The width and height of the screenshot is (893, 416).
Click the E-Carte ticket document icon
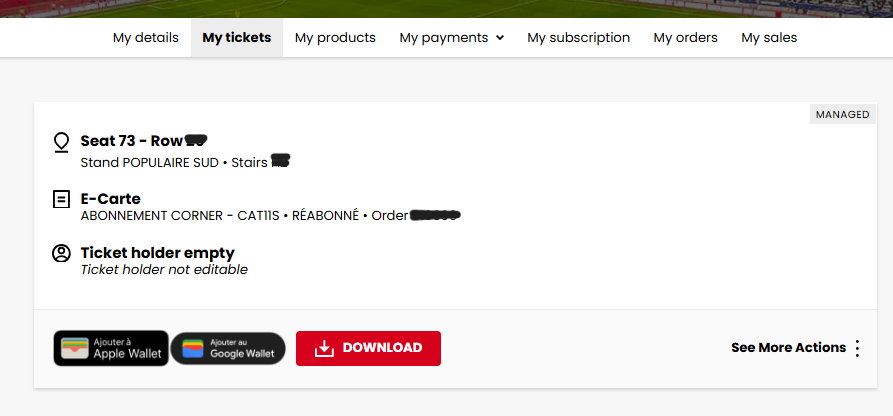point(61,199)
